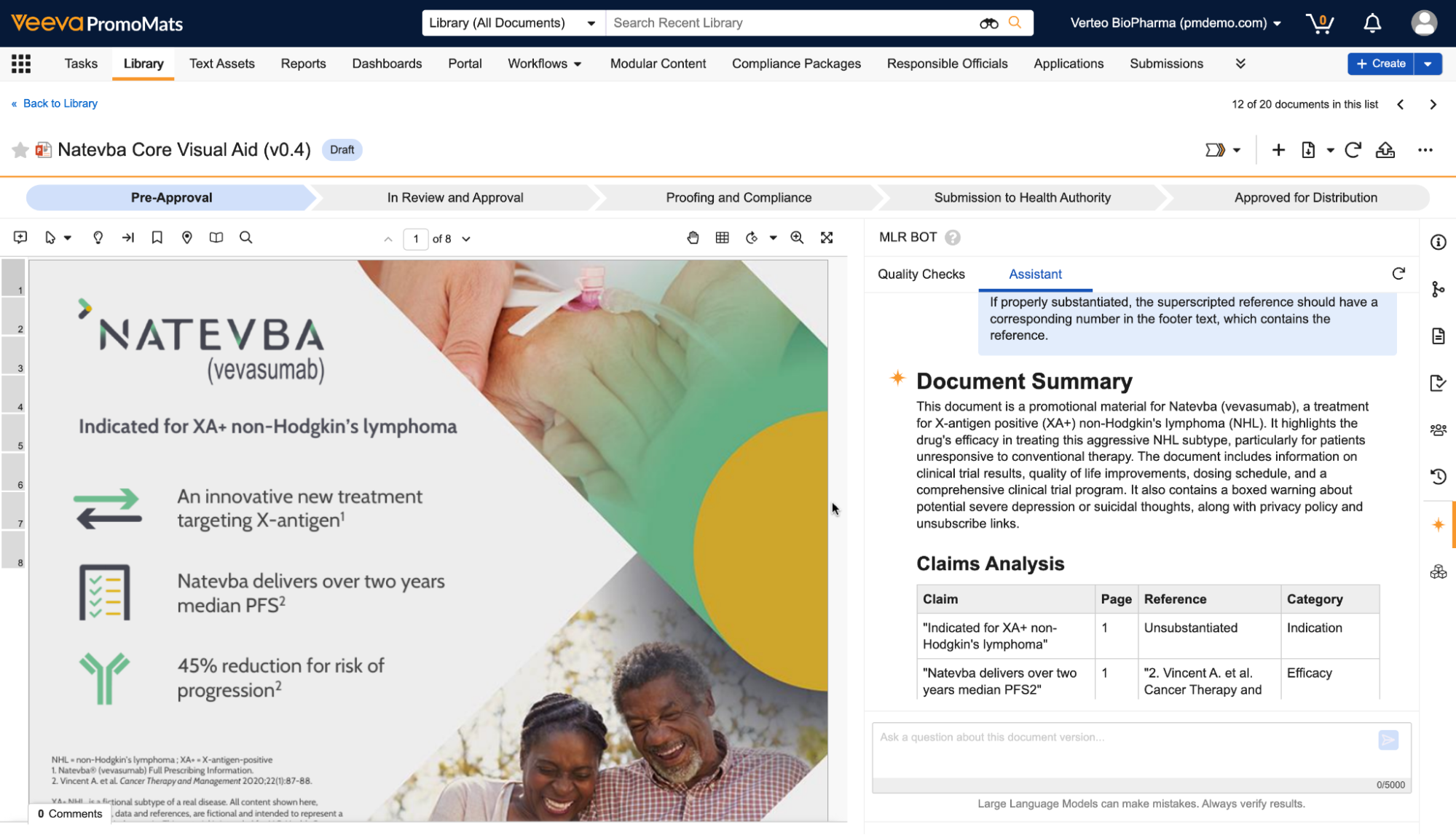The width and height of the screenshot is (1456, 835).
Task: Select the Assistant tab
Action: [1035, 274]
